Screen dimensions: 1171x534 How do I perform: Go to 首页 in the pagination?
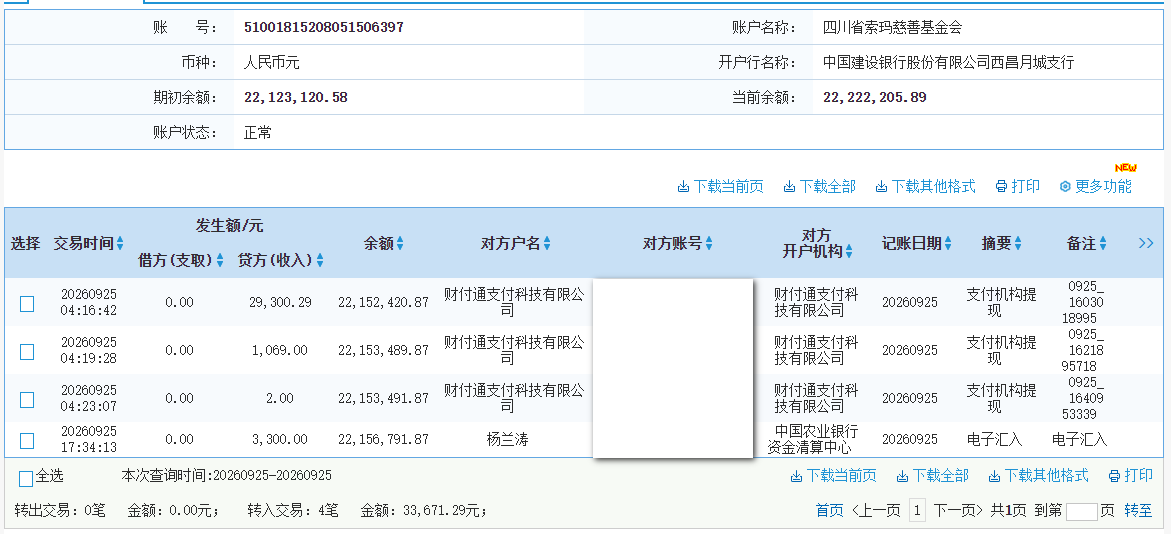(x=830, y=511)
